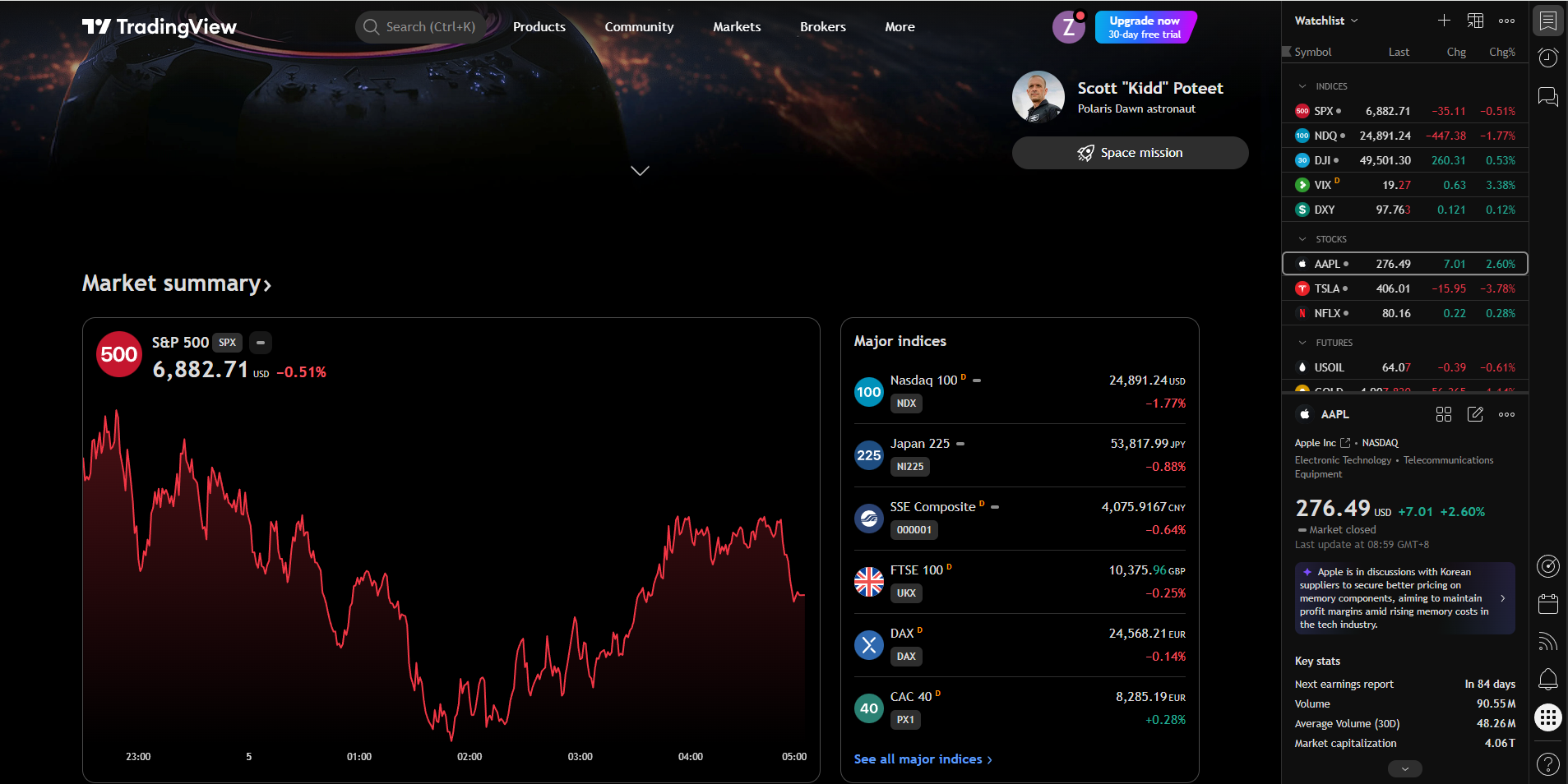Open the News feed sidebar icon
The height and width of the screenshot is (784, 1568).
tap(1547, 642)
